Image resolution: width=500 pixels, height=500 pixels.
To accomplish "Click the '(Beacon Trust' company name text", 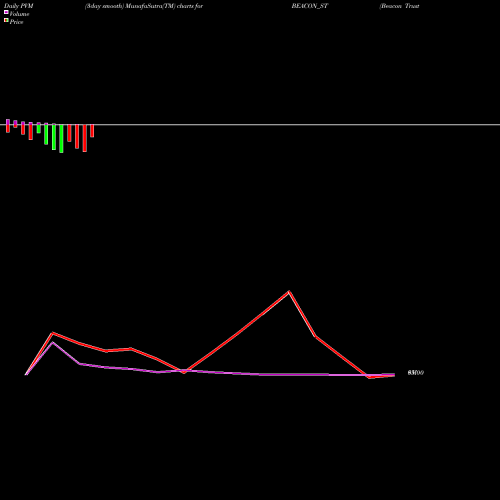I will pyautogui.click(x=399, y=6).
